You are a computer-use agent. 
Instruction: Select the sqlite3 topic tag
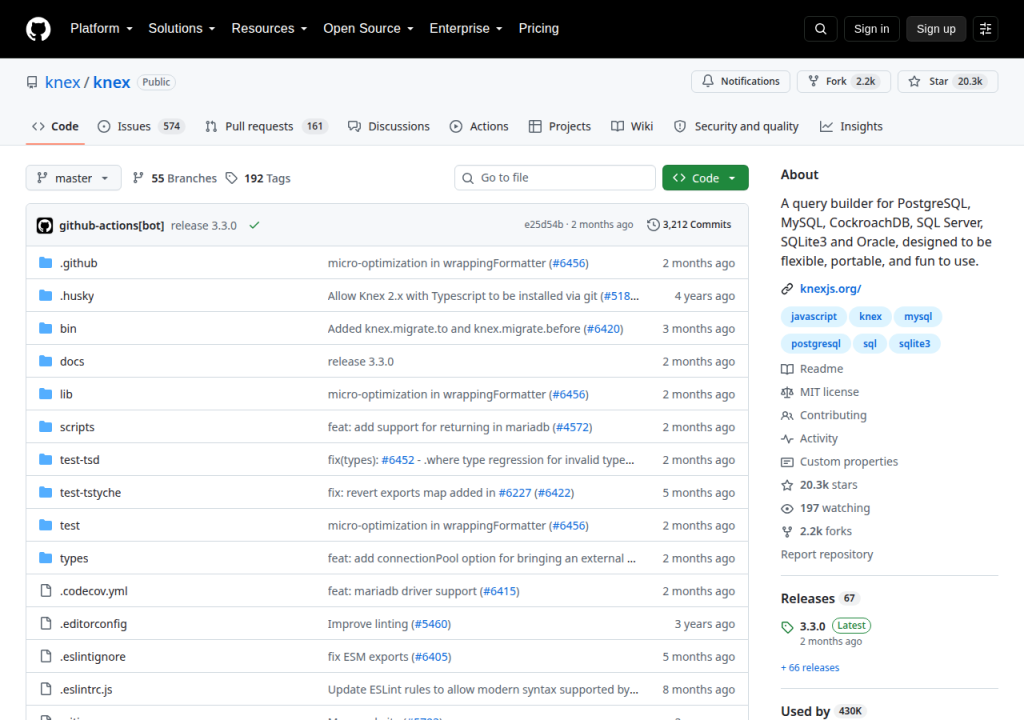point(914,344)
